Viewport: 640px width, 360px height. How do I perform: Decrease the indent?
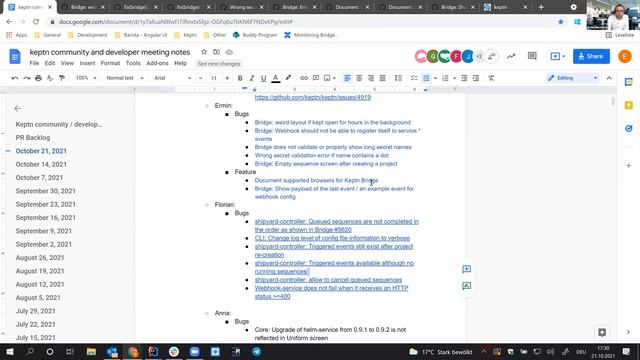coord(464,78)
